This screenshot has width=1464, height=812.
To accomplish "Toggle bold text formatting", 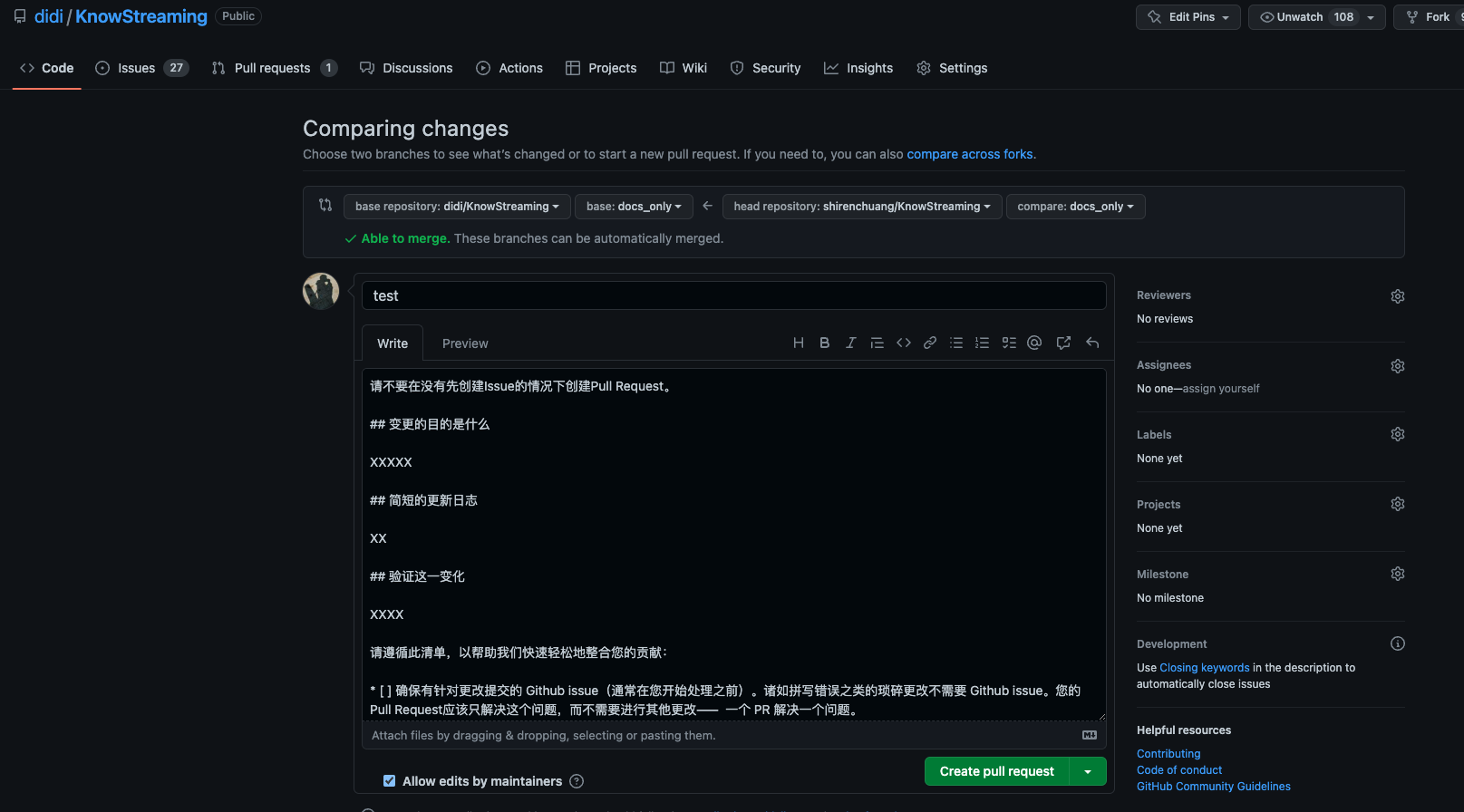I will coord(825,343).
